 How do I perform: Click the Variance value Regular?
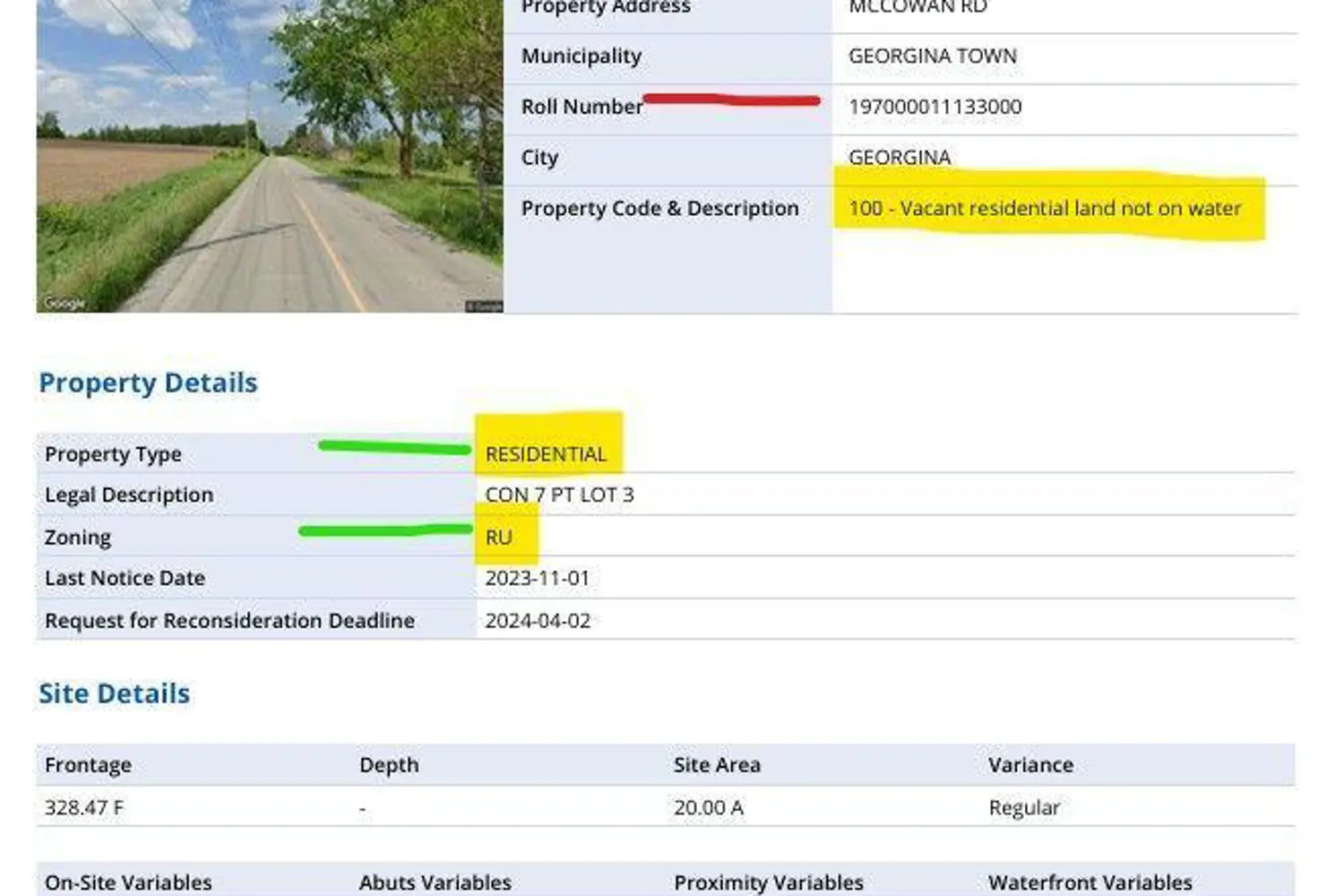pos(1023,807)
